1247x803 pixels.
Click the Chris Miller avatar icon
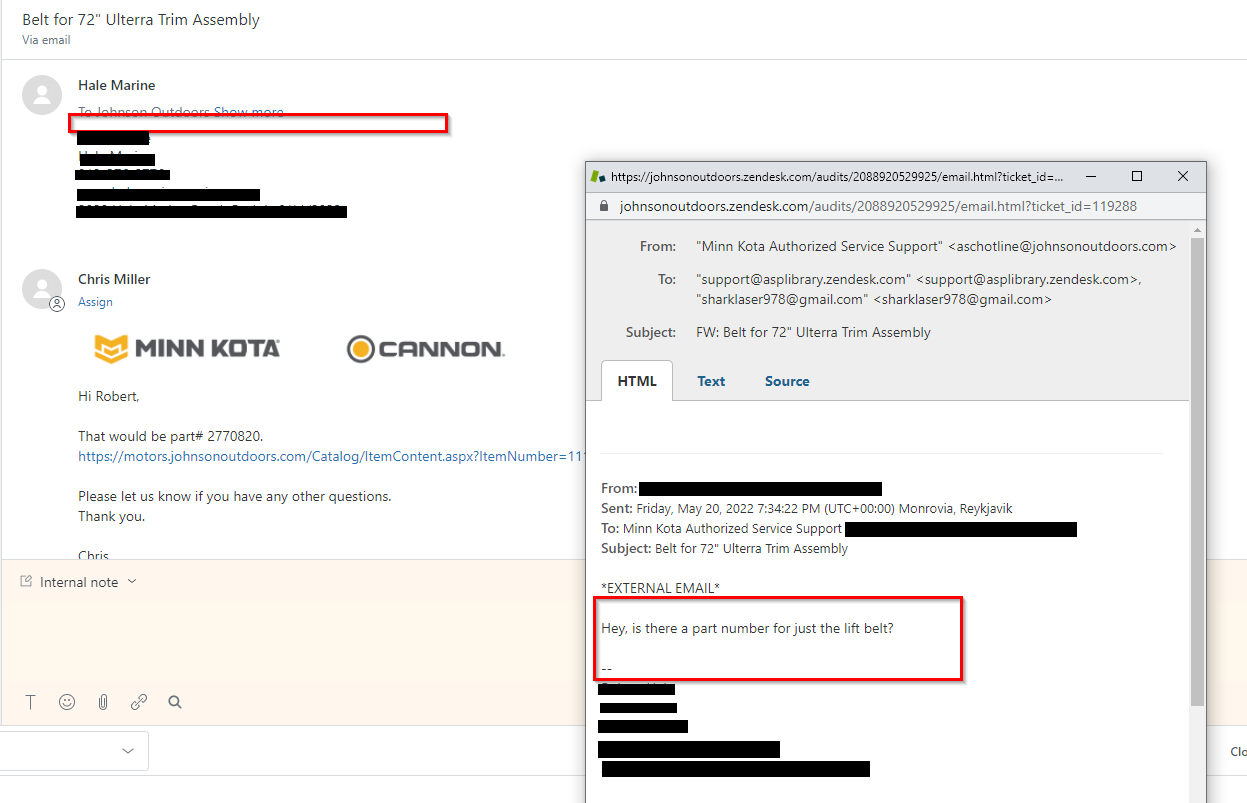(42, 288)
